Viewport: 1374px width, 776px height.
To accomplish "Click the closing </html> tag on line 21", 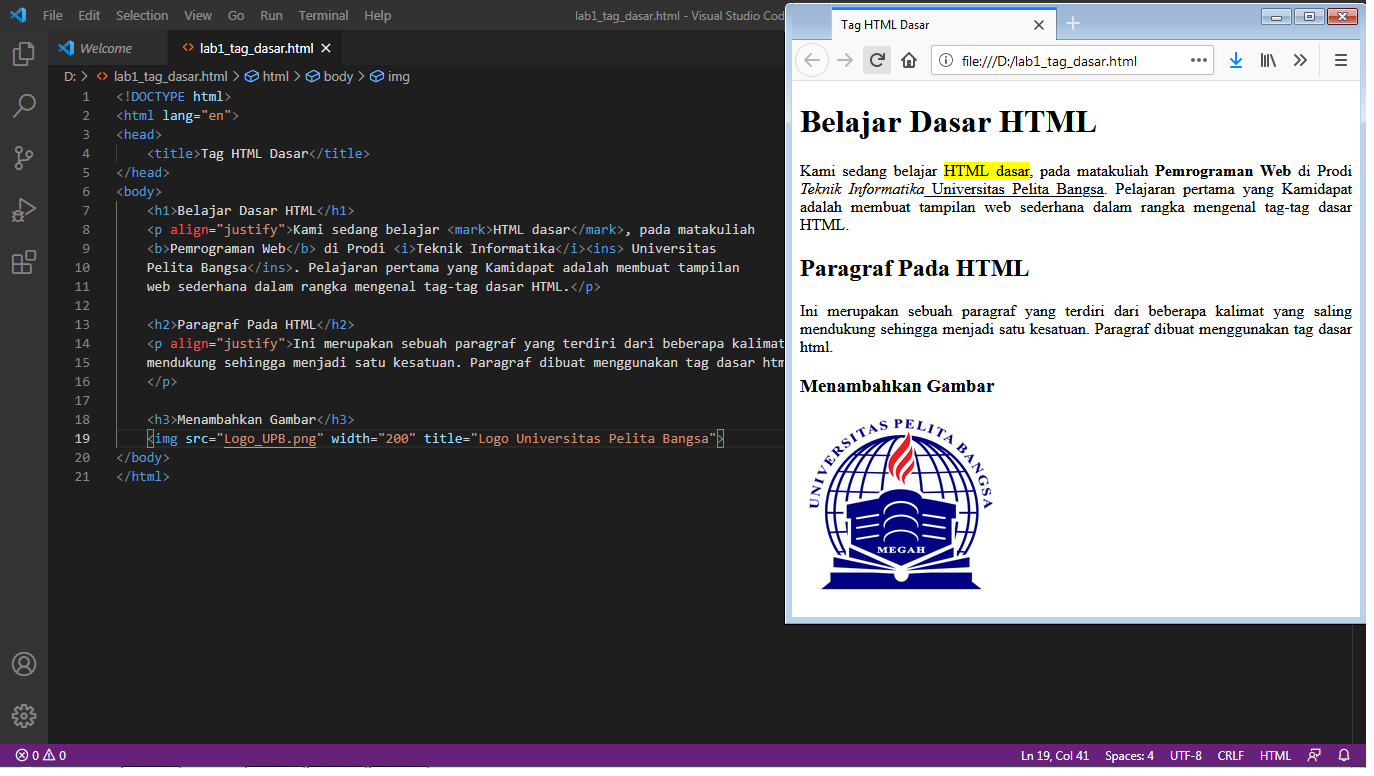I will (x=143, y=477).
